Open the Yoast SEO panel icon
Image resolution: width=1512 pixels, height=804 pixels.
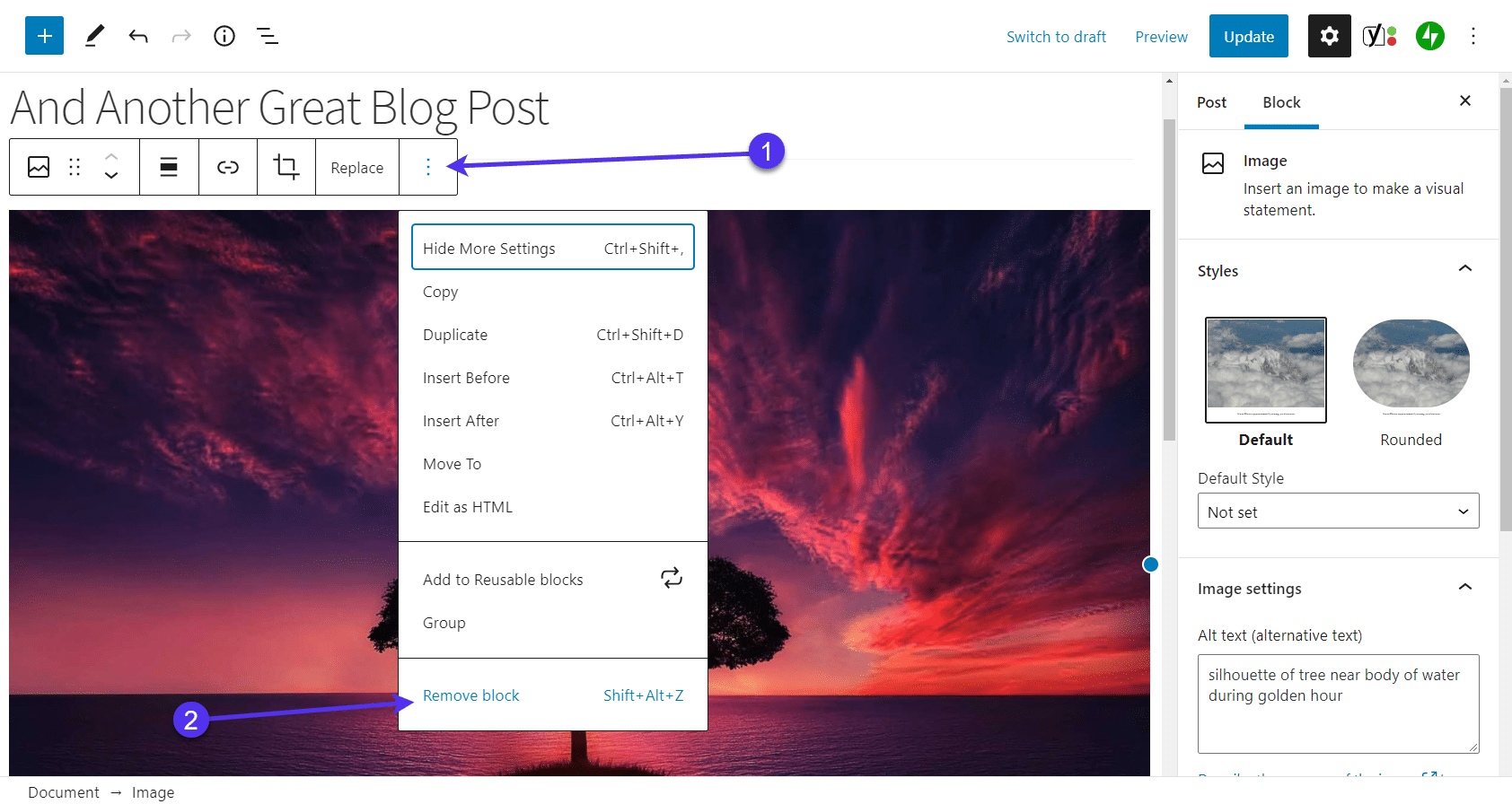(1379, 36)
